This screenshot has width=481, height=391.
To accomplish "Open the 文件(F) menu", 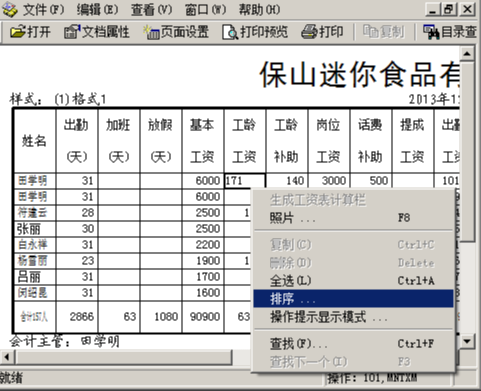I will pyautogui.click(x=43, y=10).
